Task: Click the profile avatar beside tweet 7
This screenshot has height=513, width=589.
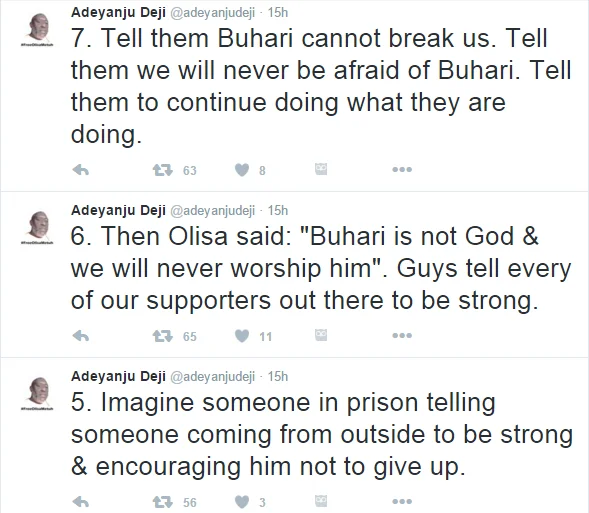Action: pos(38,29)
